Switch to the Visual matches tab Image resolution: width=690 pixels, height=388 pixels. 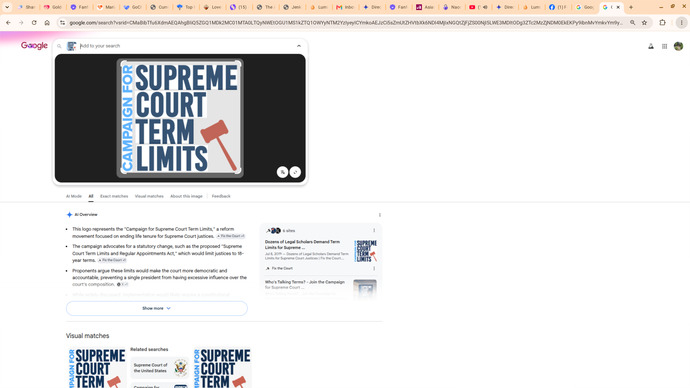click(x=149, y=196)
